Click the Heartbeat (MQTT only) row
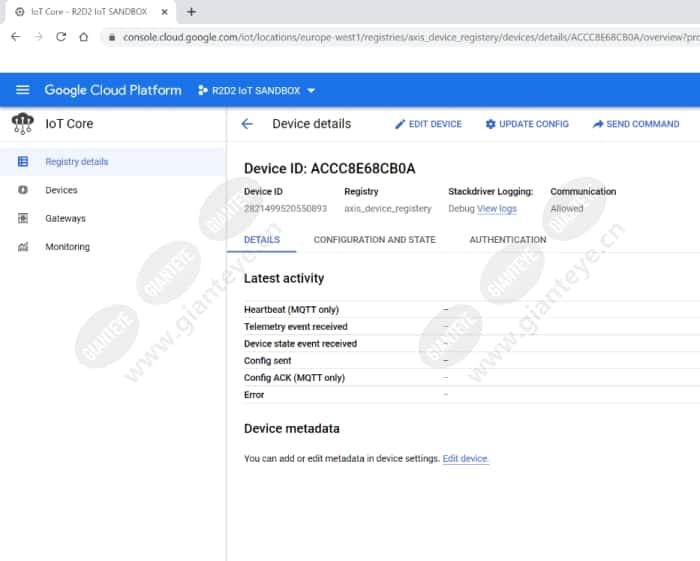Screen dimensions: 700x561 pyautogui.click(x=471, y=309)
